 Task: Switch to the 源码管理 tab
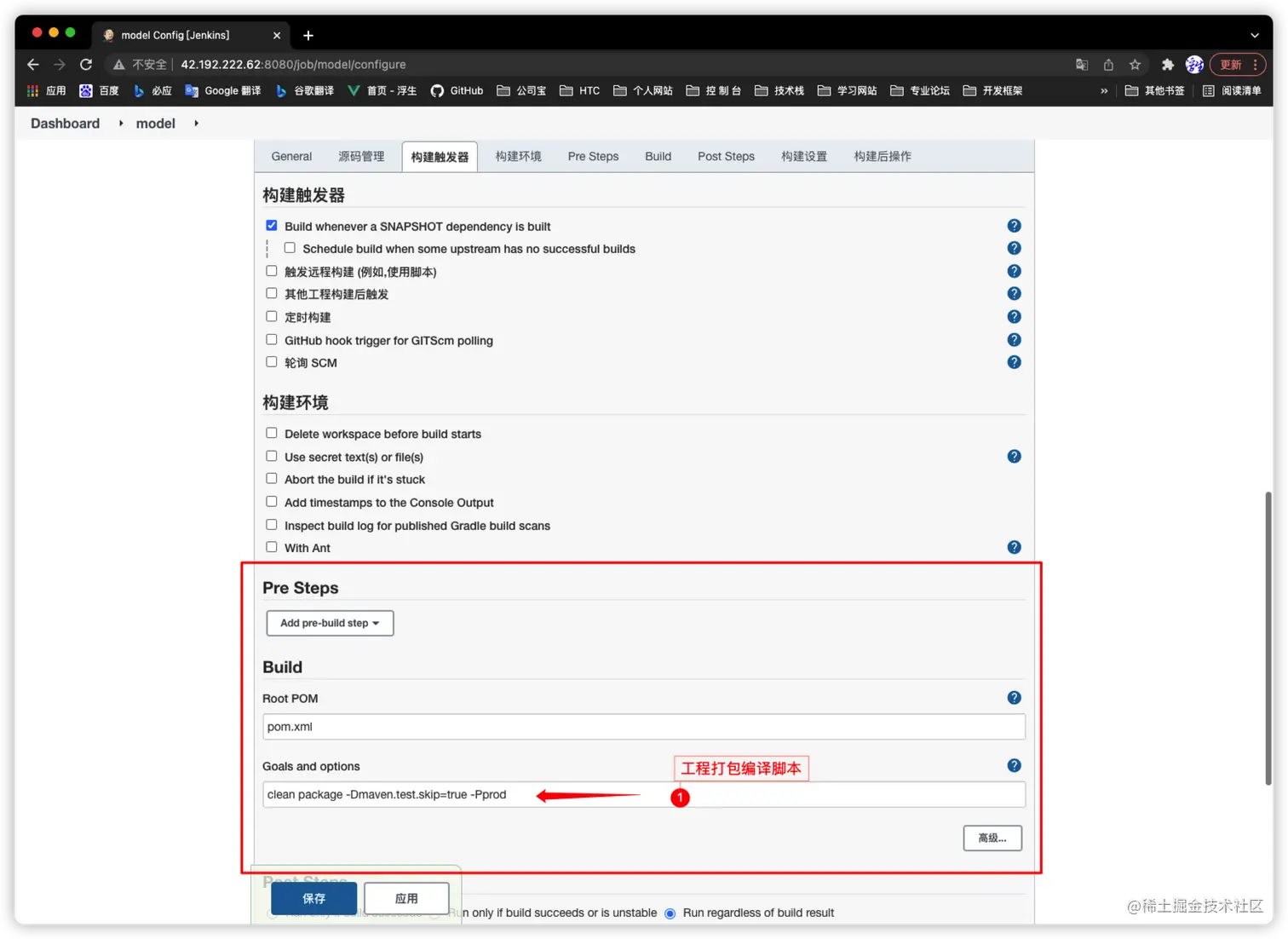coord(361,157)
